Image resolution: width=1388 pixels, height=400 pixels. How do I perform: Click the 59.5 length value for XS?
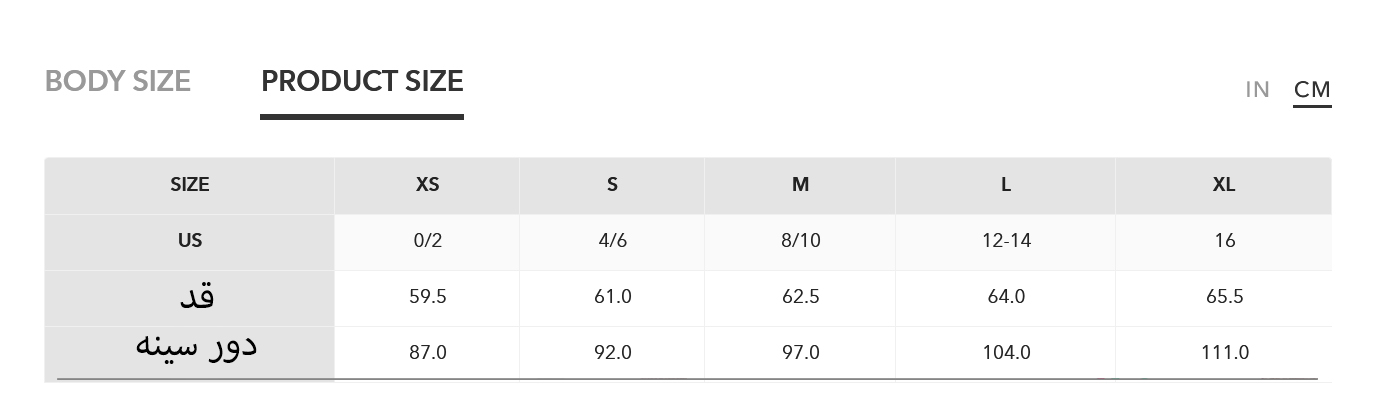tap(427, 297)
